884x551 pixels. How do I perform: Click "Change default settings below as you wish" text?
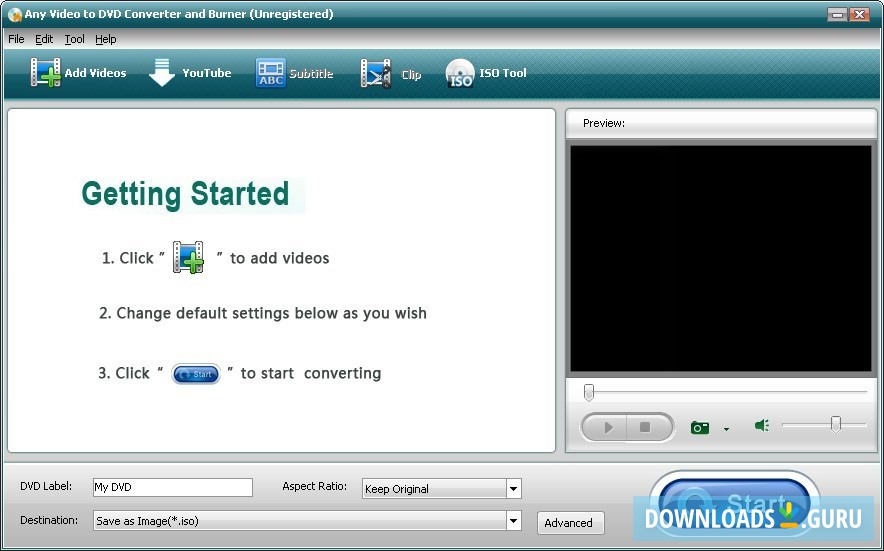(271, 313)
